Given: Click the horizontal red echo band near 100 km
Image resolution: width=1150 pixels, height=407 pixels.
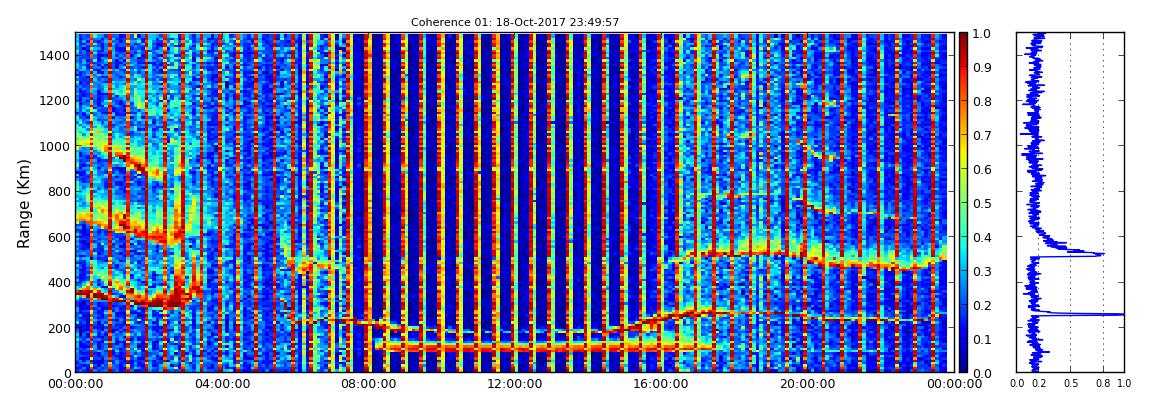Looking at the screenshot, I should (x=543, y=348).
